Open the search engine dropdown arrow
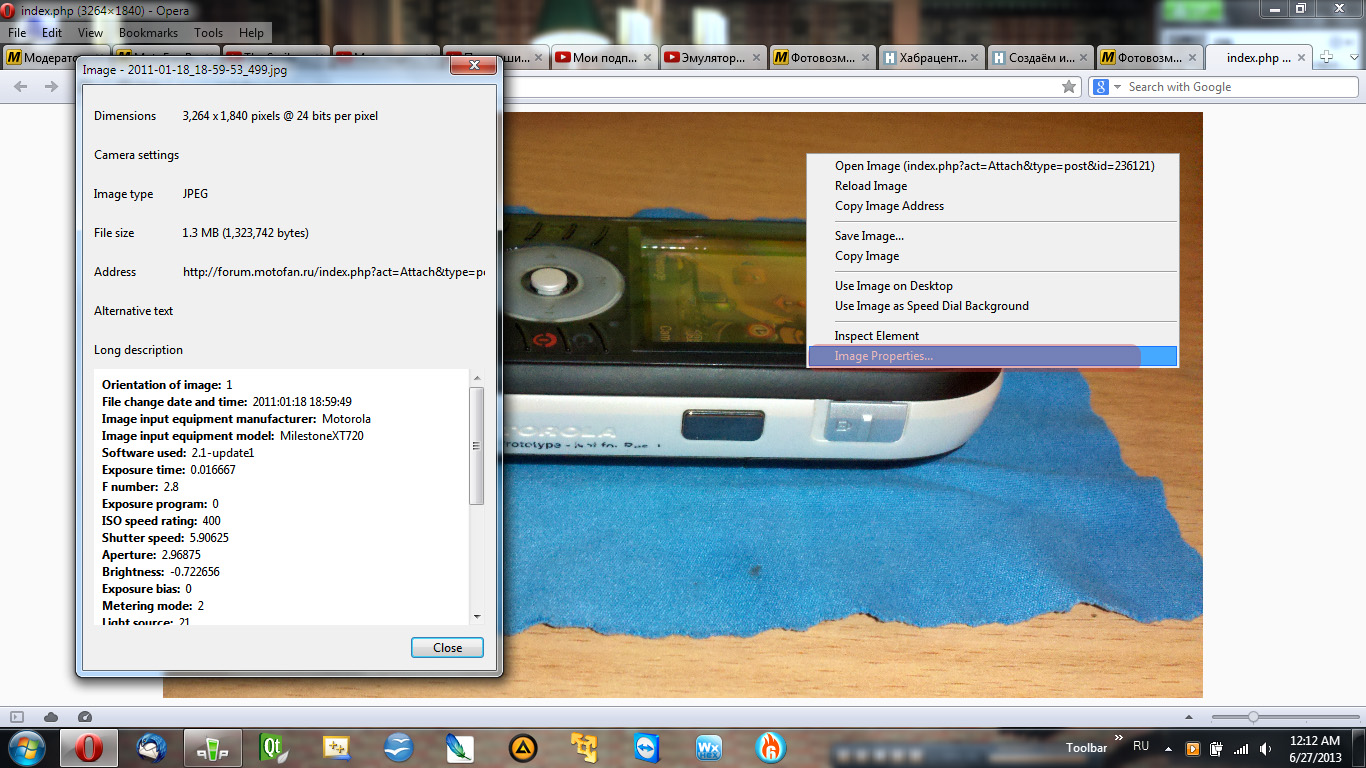 pyautogui.click(x=1118, y=87)
